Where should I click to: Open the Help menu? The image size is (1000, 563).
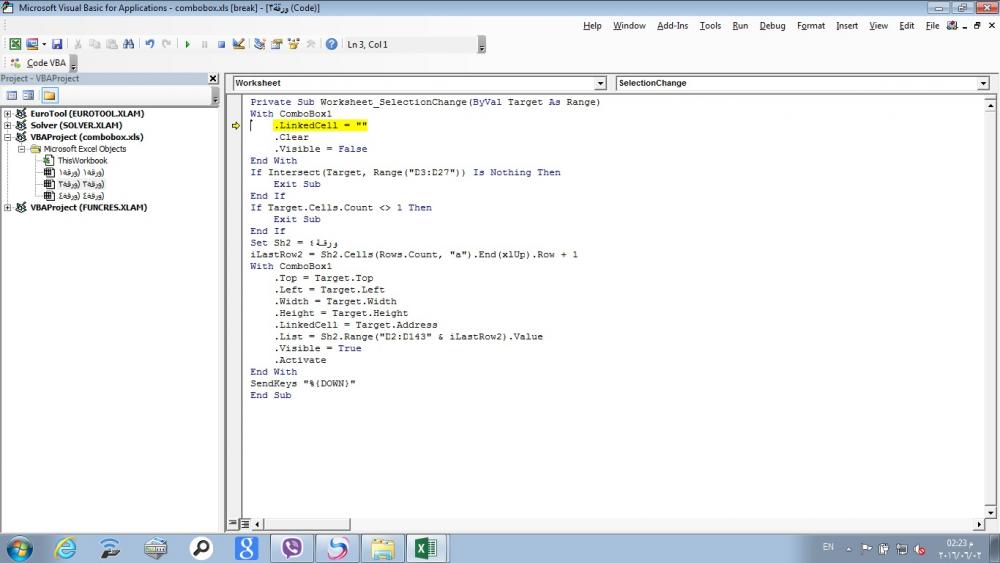point(592,26)
